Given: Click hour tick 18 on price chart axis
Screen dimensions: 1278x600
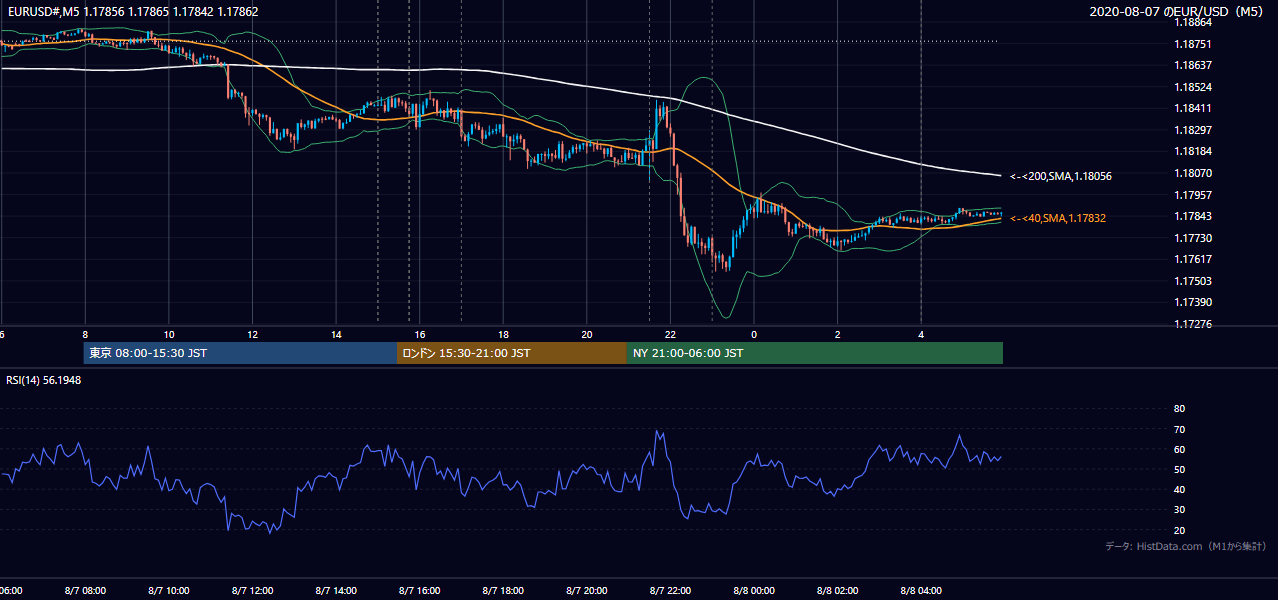Looking at the screenshot, I should click(x=504, y=335).
